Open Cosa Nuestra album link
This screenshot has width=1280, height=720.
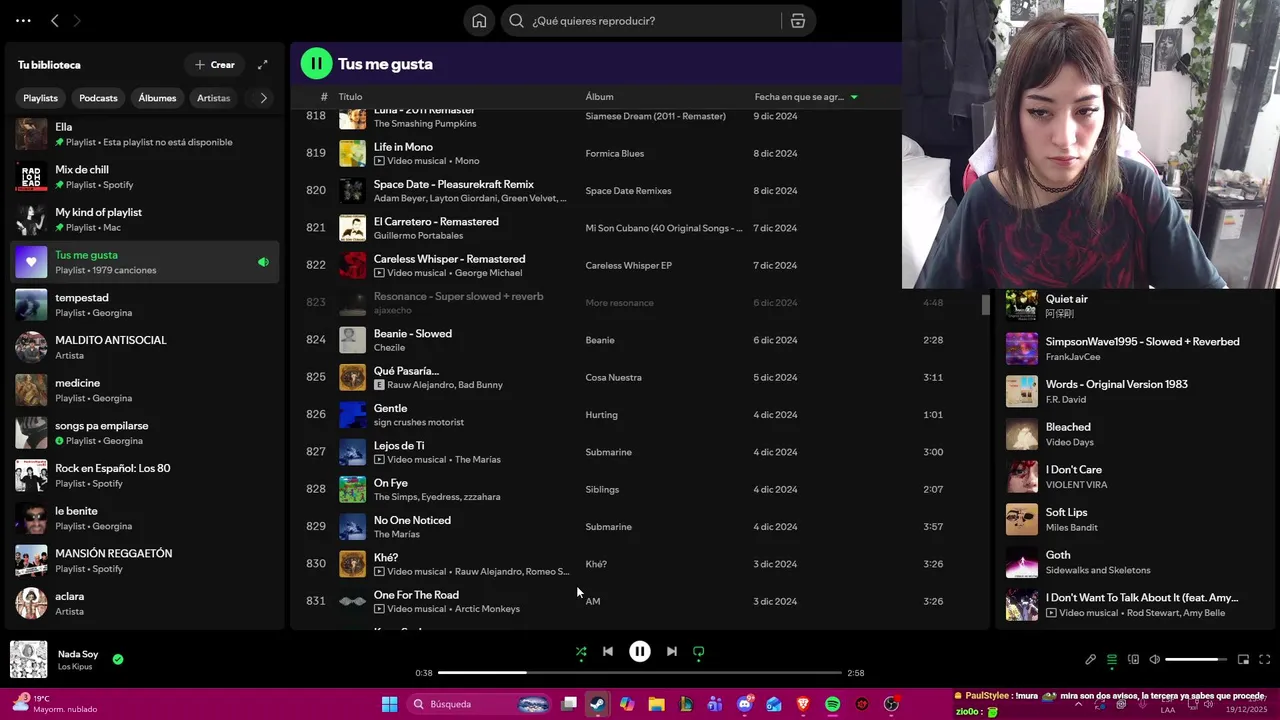613,377
